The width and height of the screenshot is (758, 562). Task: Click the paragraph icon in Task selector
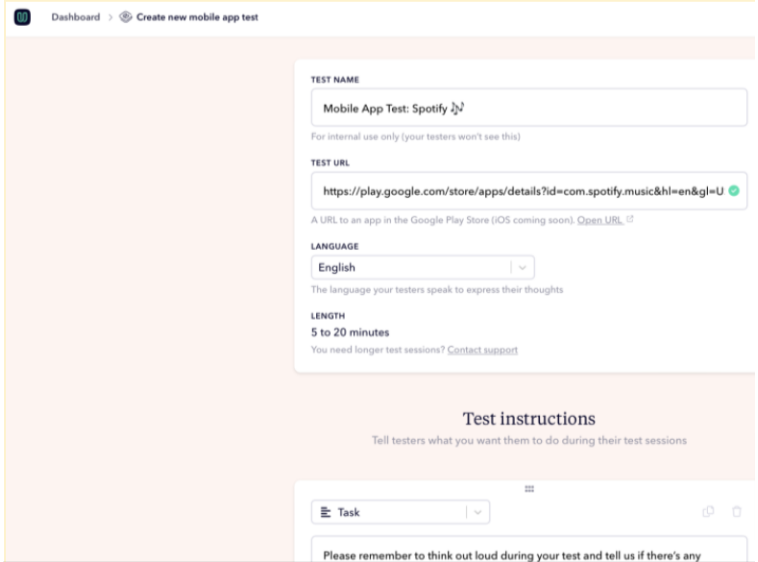[326, 512]
